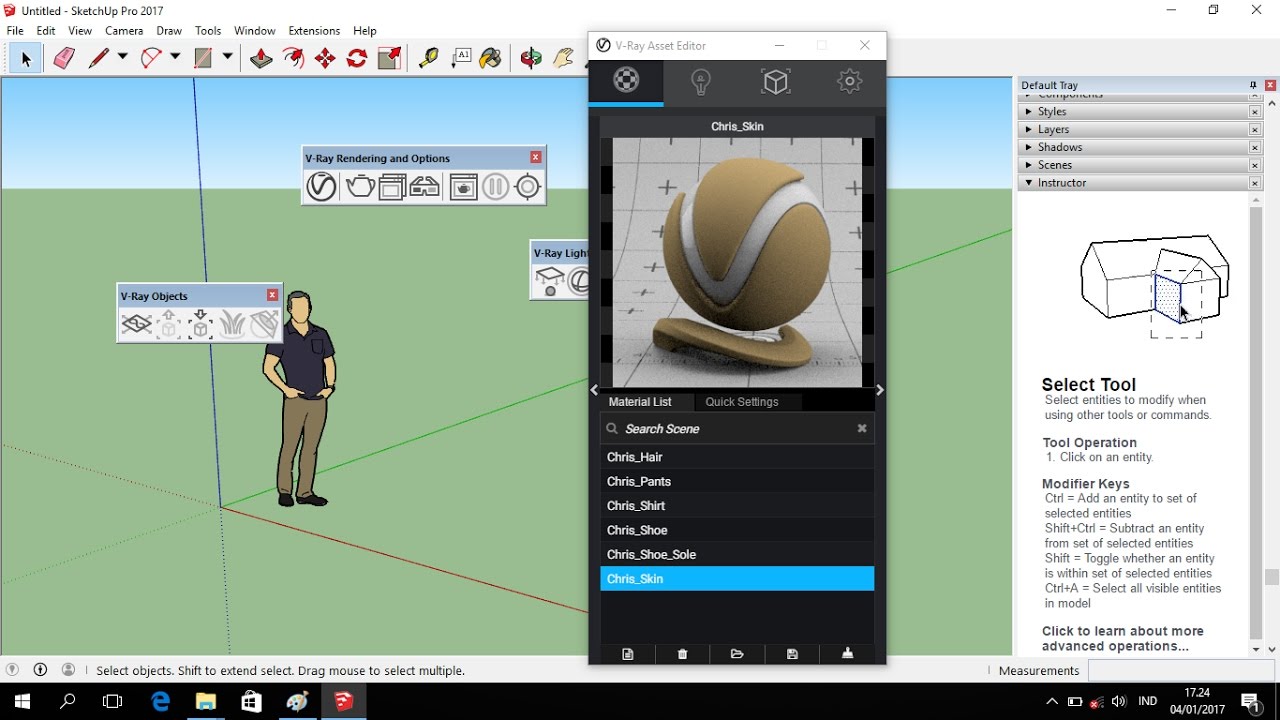1280x720 pixels.
Task: Select Chris_Shirt material
Action: click(x=737, y=506)
